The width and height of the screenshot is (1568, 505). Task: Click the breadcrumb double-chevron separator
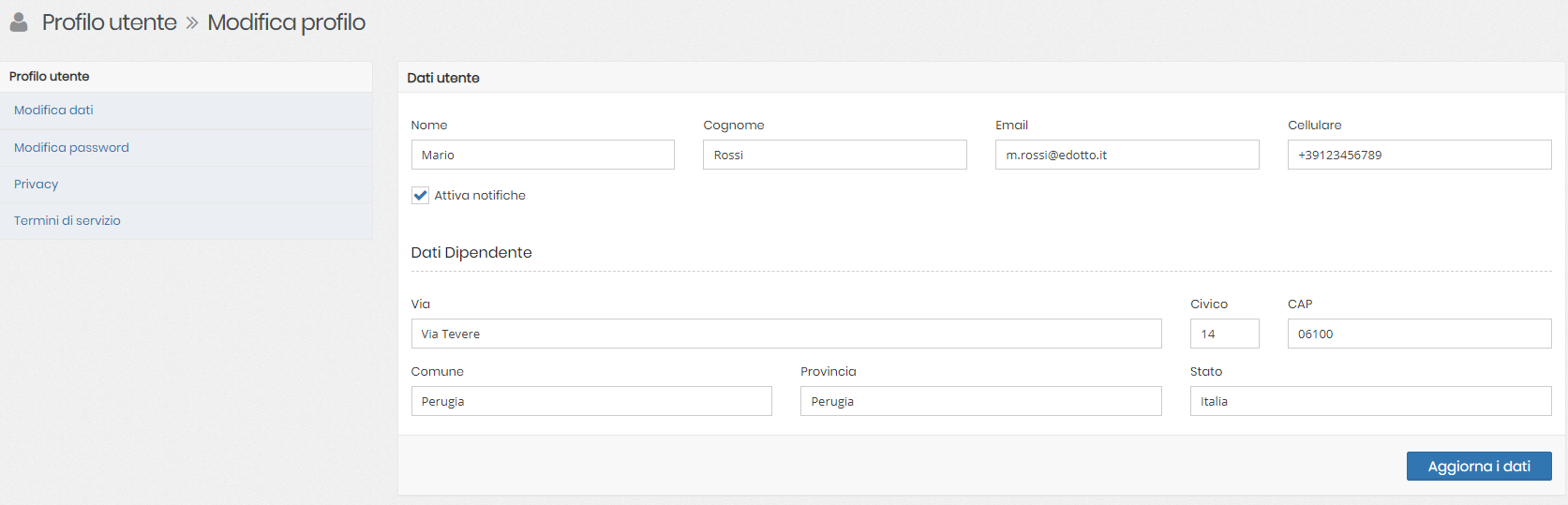pyautogui.click(x=192, y=22)
